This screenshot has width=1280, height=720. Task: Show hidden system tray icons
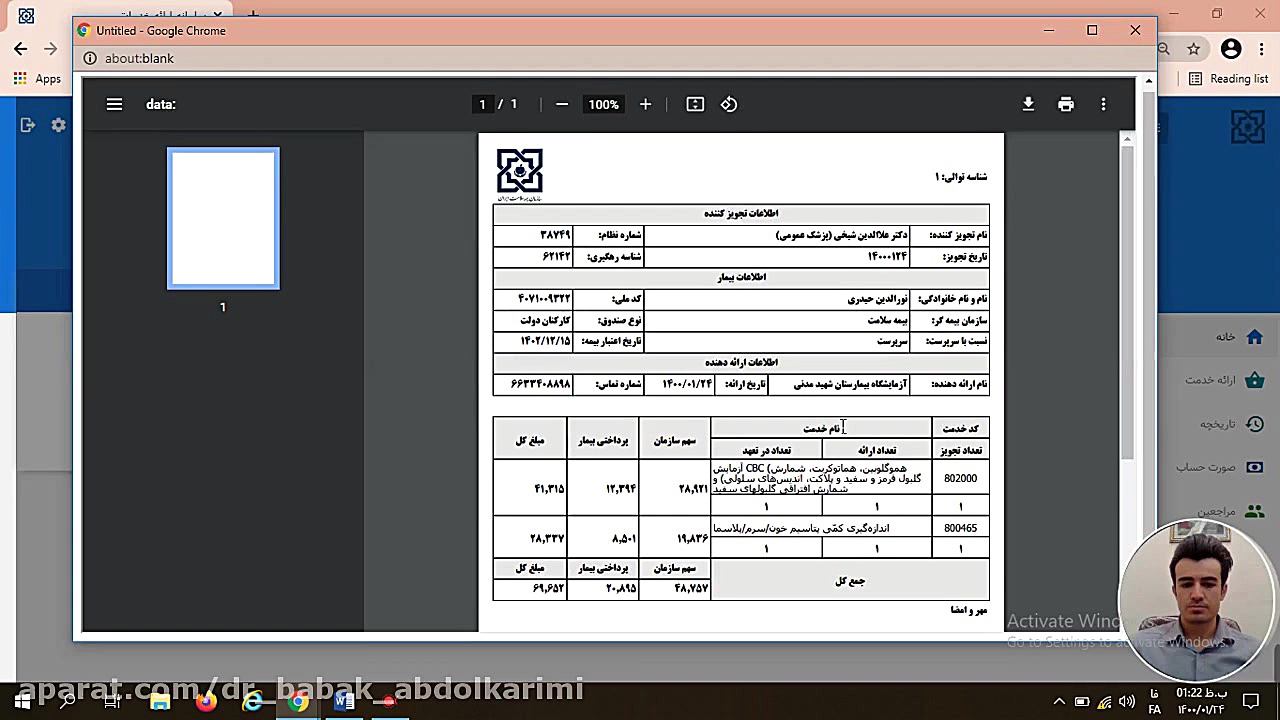point(1059,701)
